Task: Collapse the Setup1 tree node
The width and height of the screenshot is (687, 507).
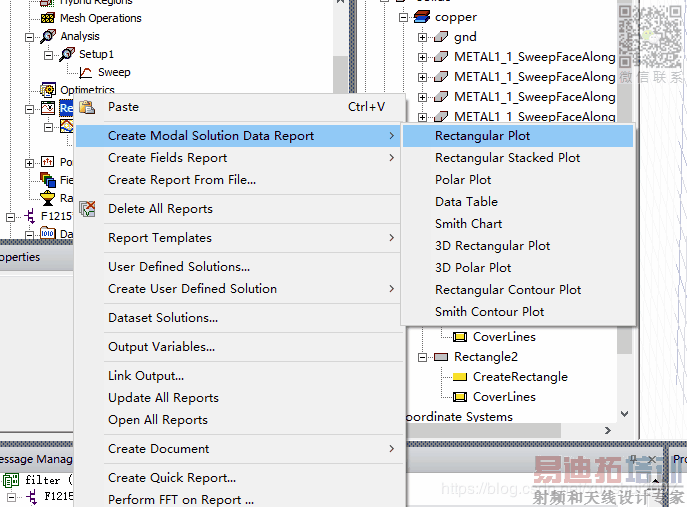Action: point(48,55)
